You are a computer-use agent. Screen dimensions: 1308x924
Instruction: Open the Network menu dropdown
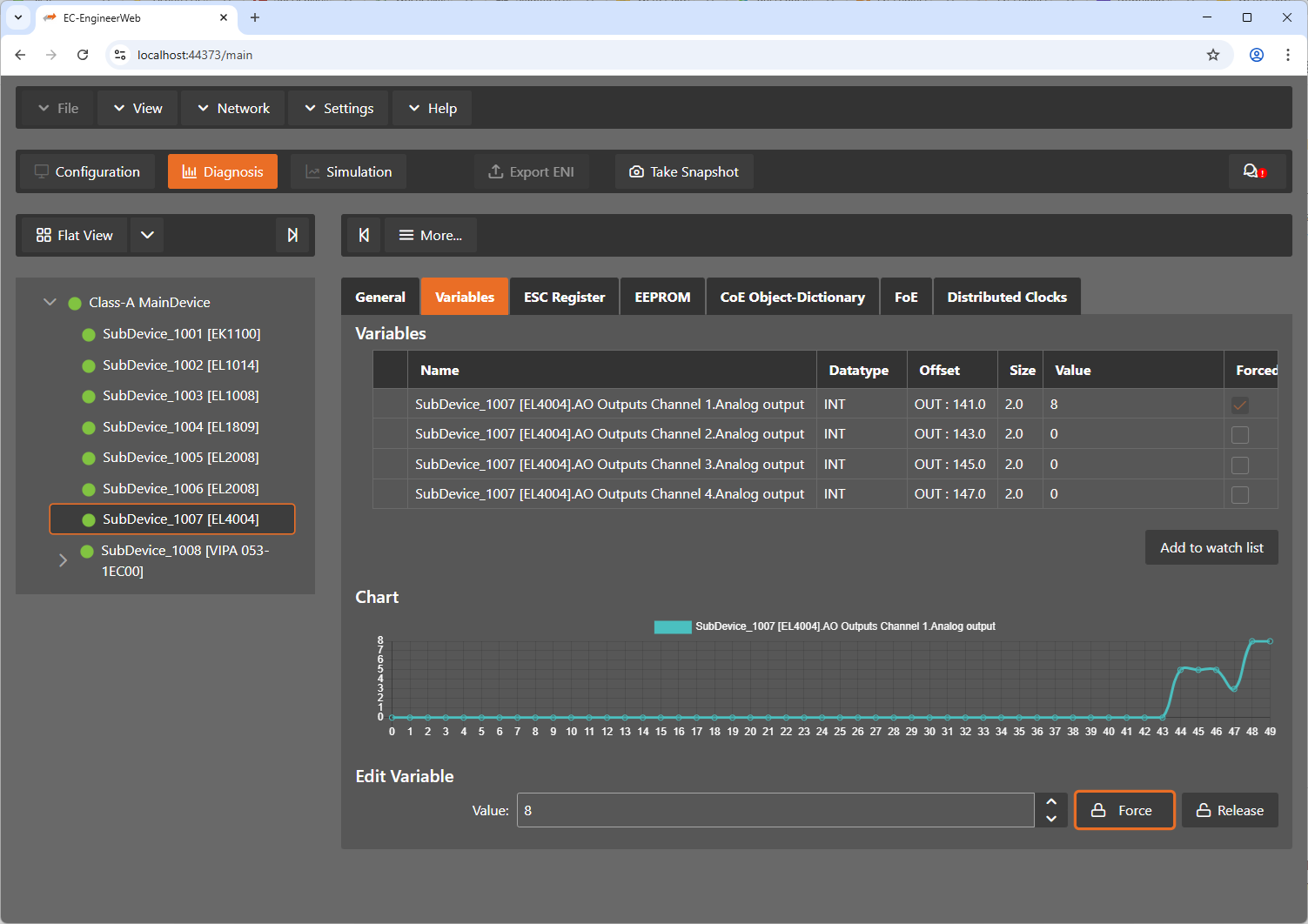233,108
